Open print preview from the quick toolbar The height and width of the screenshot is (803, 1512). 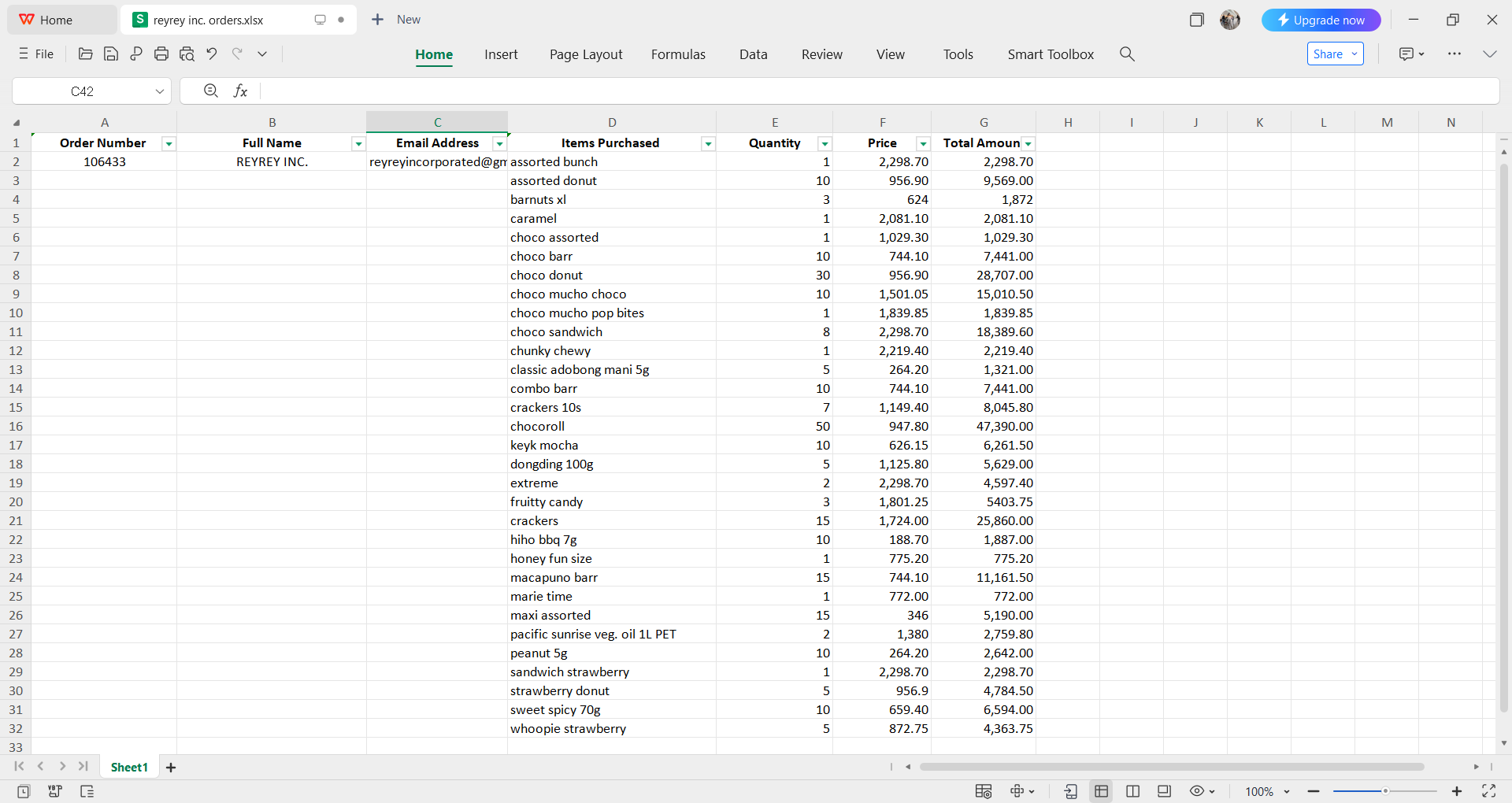187,54
